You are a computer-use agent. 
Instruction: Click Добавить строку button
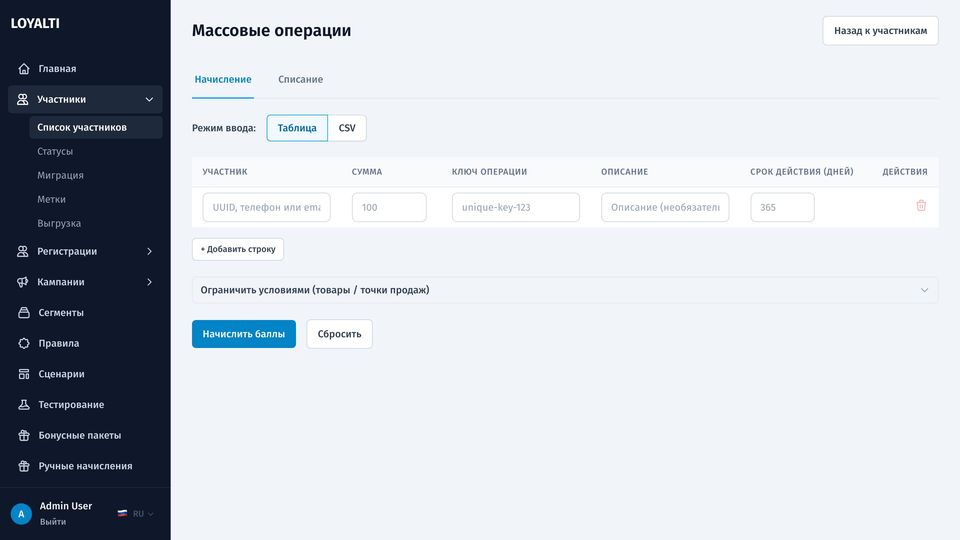point(238,249)
